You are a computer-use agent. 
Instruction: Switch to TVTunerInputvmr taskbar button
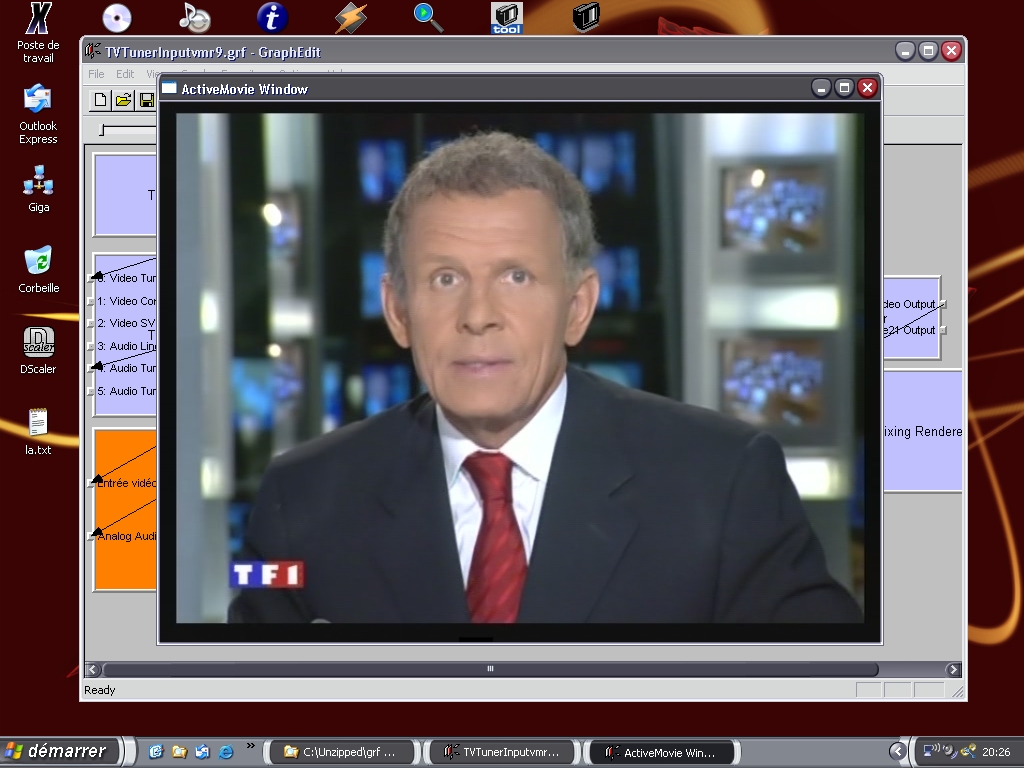pos(502,752)
